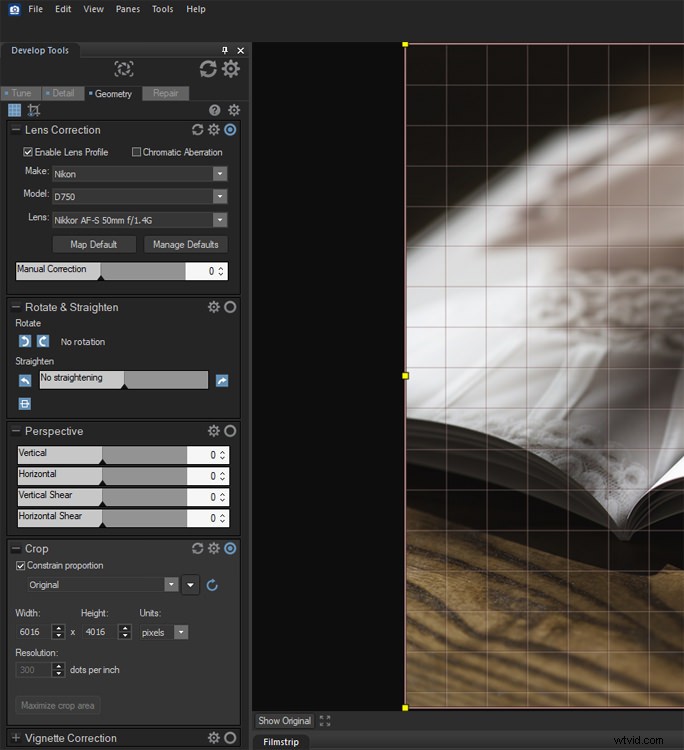Switch to the Tune tab
Image resolution: width=684 pixels, height=750 pixels.
click(21, 93)
